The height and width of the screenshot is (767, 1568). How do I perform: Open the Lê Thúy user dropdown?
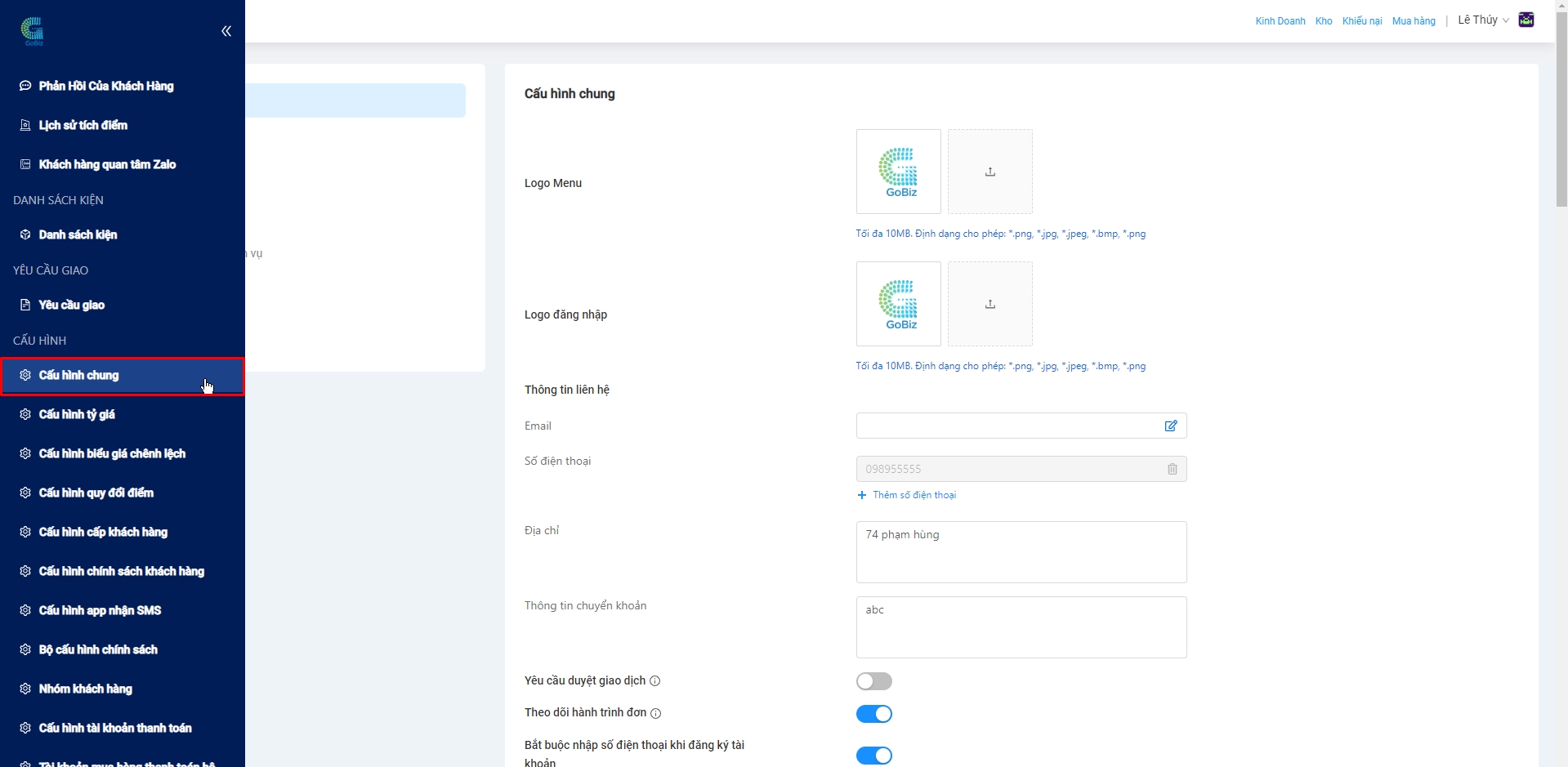tap(1483, 20)
